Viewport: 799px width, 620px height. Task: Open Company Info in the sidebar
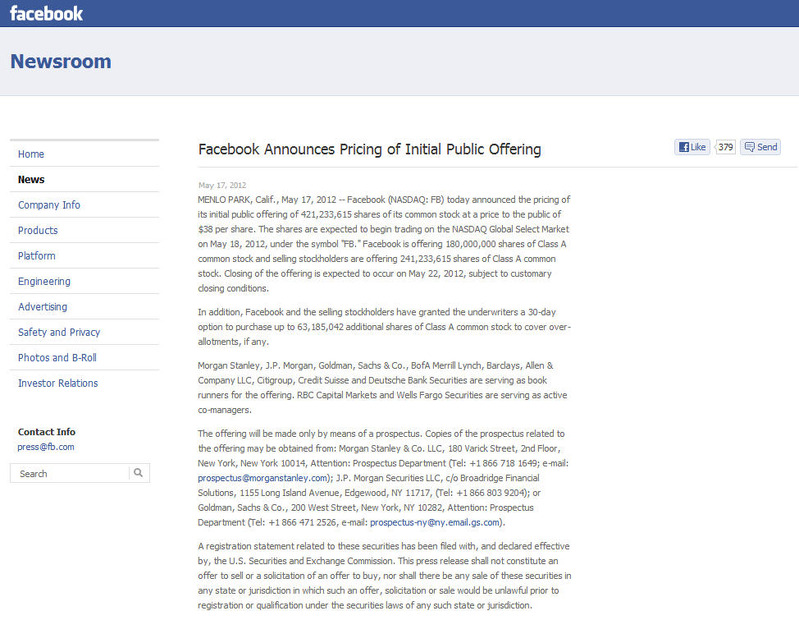(x=49, y=205)
